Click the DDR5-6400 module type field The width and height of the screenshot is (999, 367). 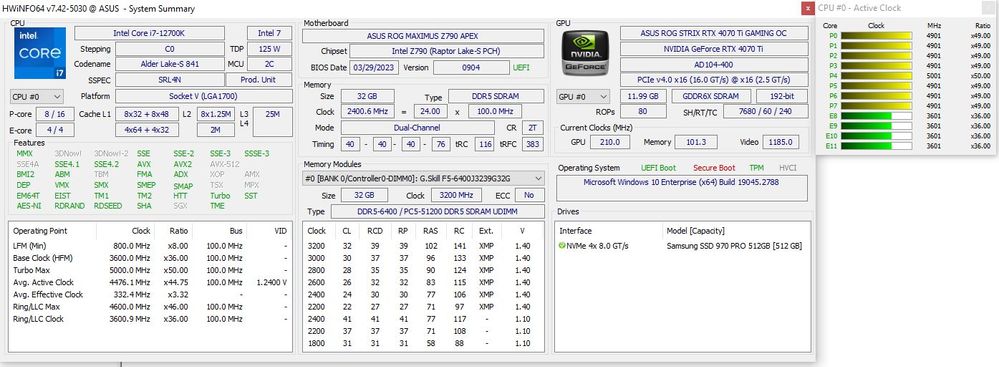(x=438, y=212)
